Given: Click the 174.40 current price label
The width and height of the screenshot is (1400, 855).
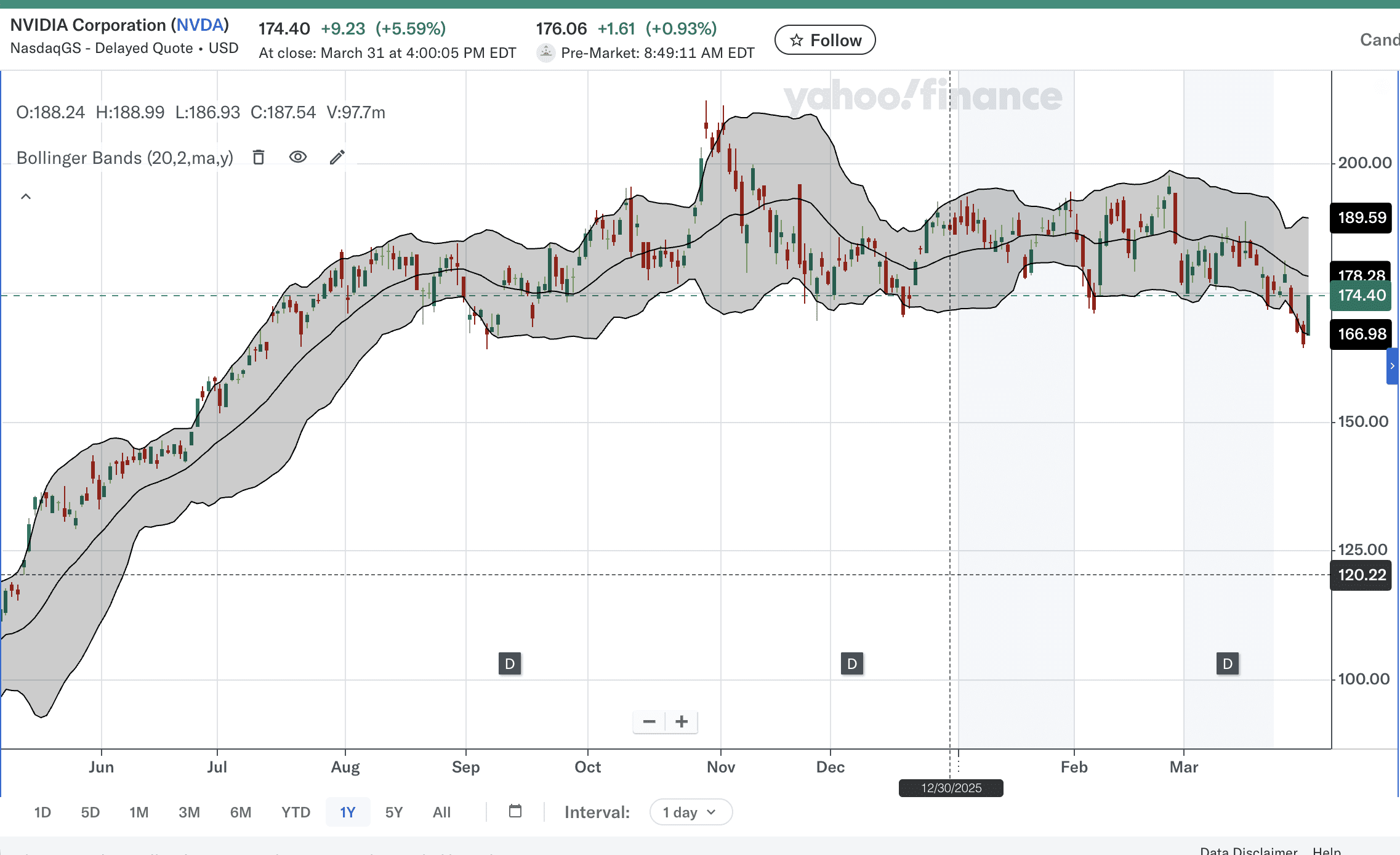Looking at the screenshot, I should point(1361,295).
